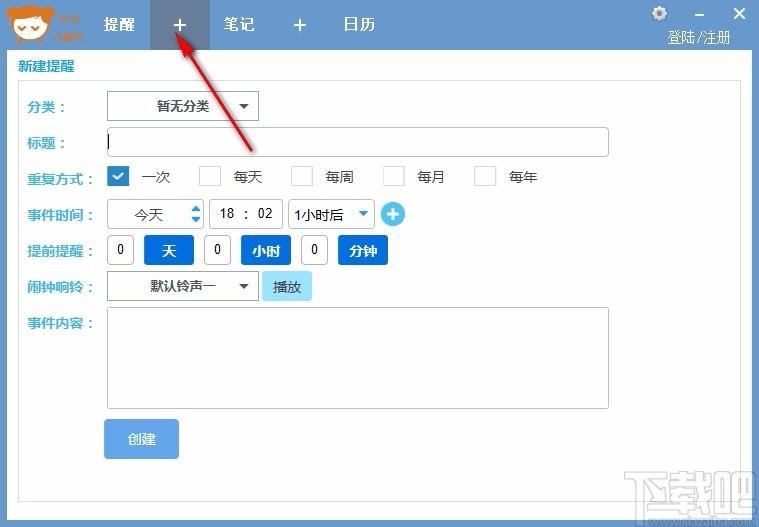Image resolution: width=759 pixels, height=527 pixels.
Task: Click the 天 advance unit button
Action: pos(169,250)
